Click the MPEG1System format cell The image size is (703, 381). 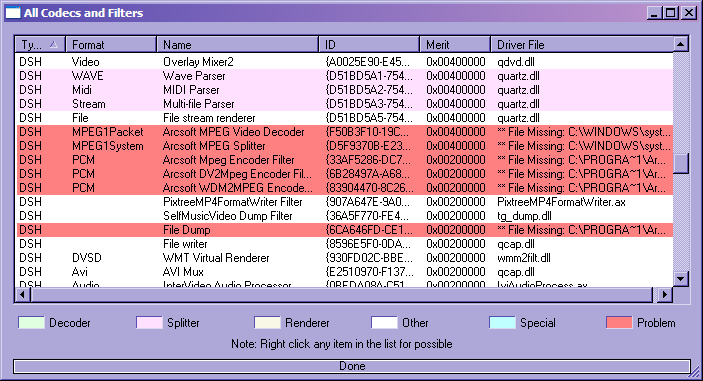click(x=108, y=146)
